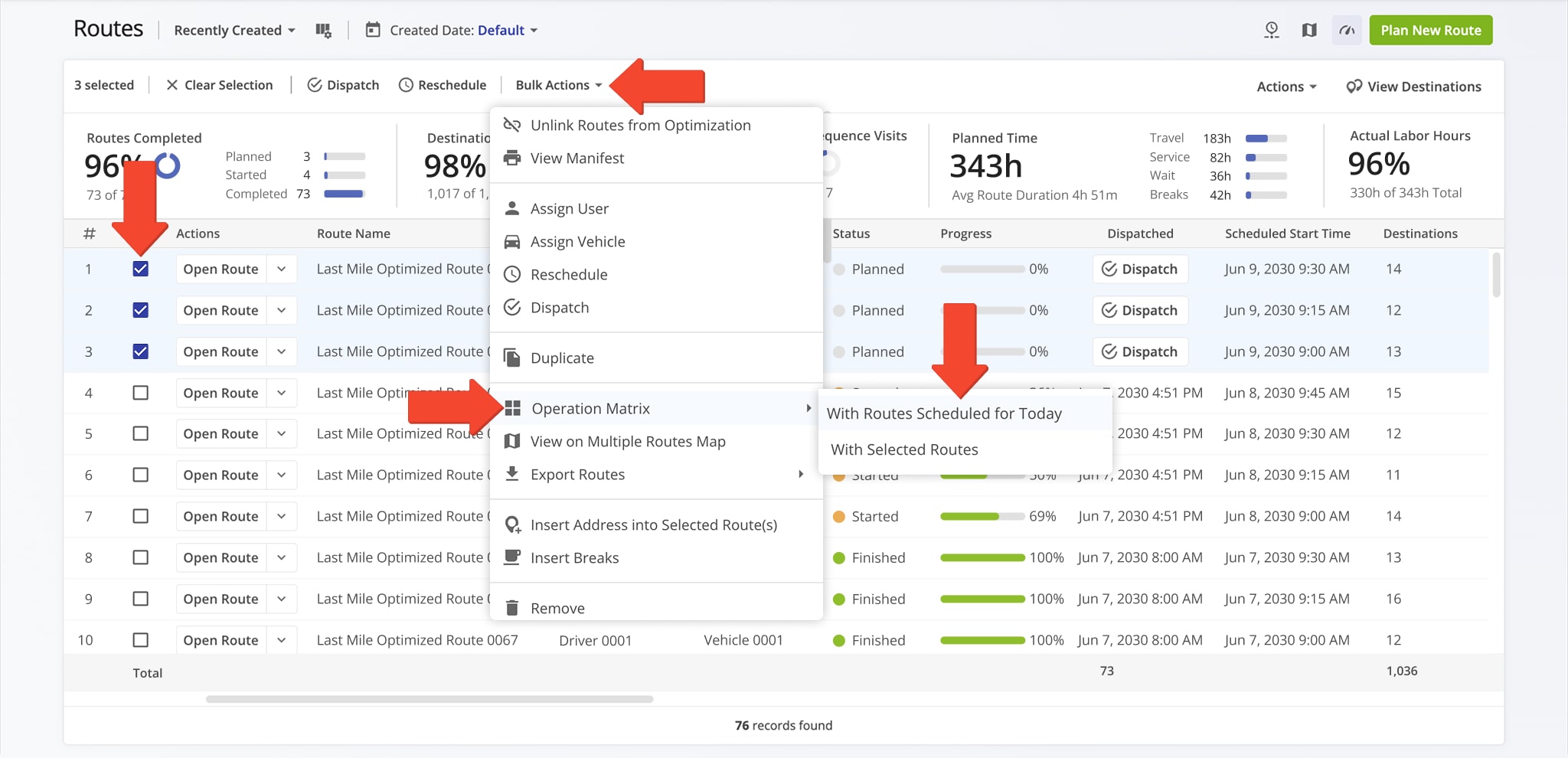The width and height of the screenshot is (1568, 758).
Task: Check the checkbox for route row 4
Action: (x=140, y=393)
